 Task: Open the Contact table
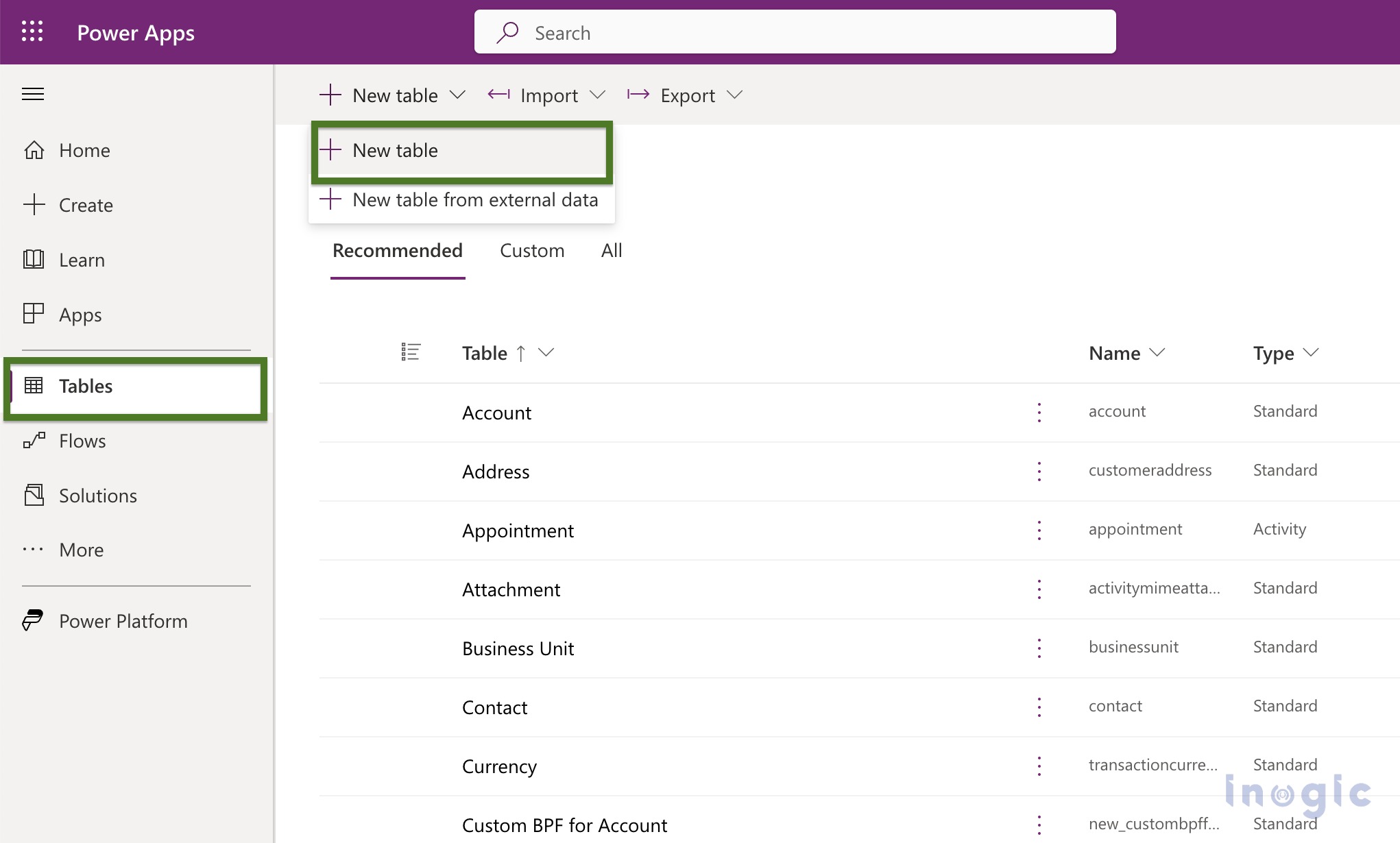click(494, 707)
